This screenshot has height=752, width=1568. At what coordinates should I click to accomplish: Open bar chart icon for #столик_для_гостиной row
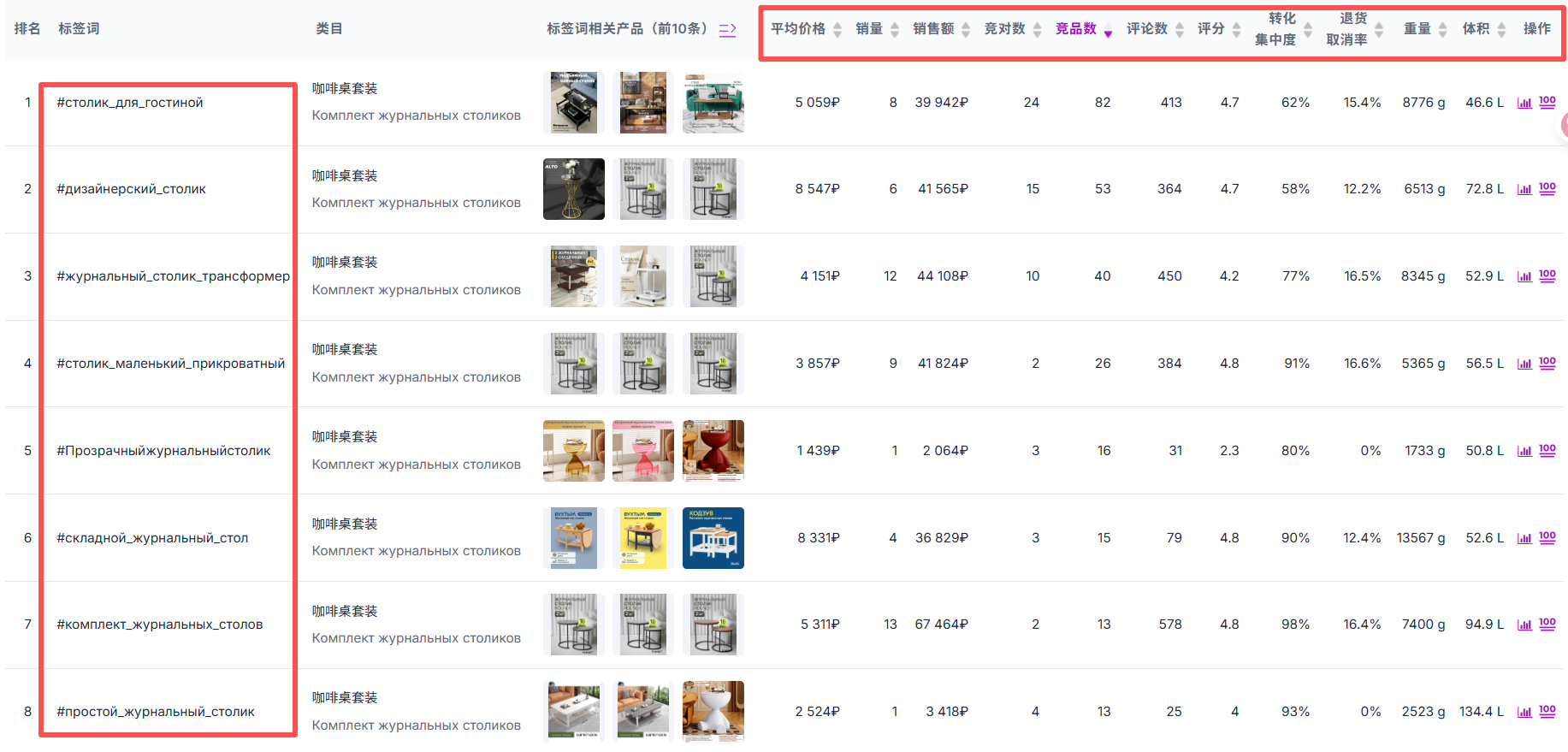point(1524,103)
